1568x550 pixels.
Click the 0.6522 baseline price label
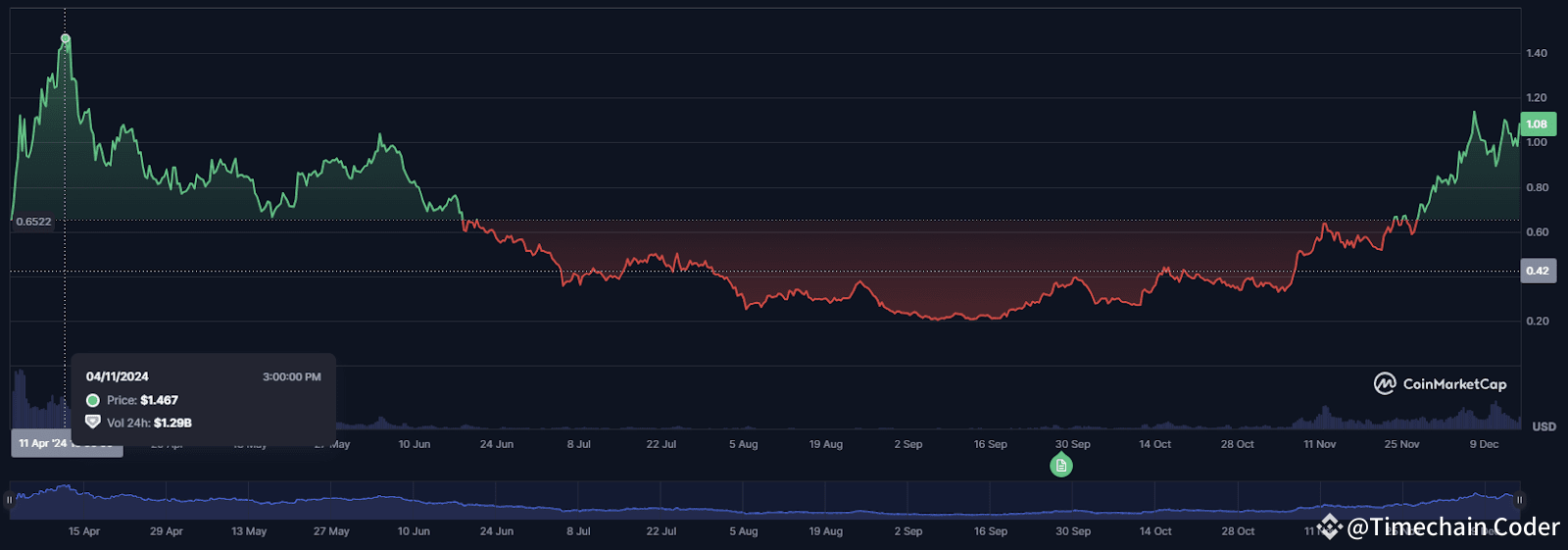click(x=33, y=222)
